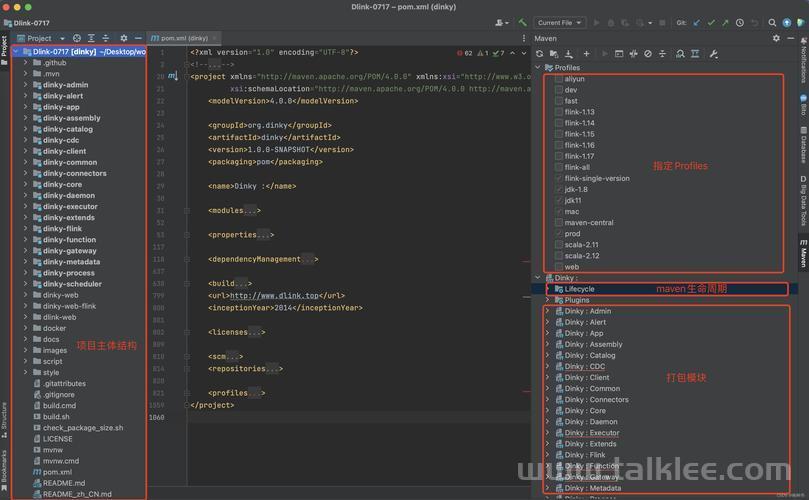Click the 62 errors inspection indicator
This screenshot has width=809, height=500.
(x=464, y=53)
